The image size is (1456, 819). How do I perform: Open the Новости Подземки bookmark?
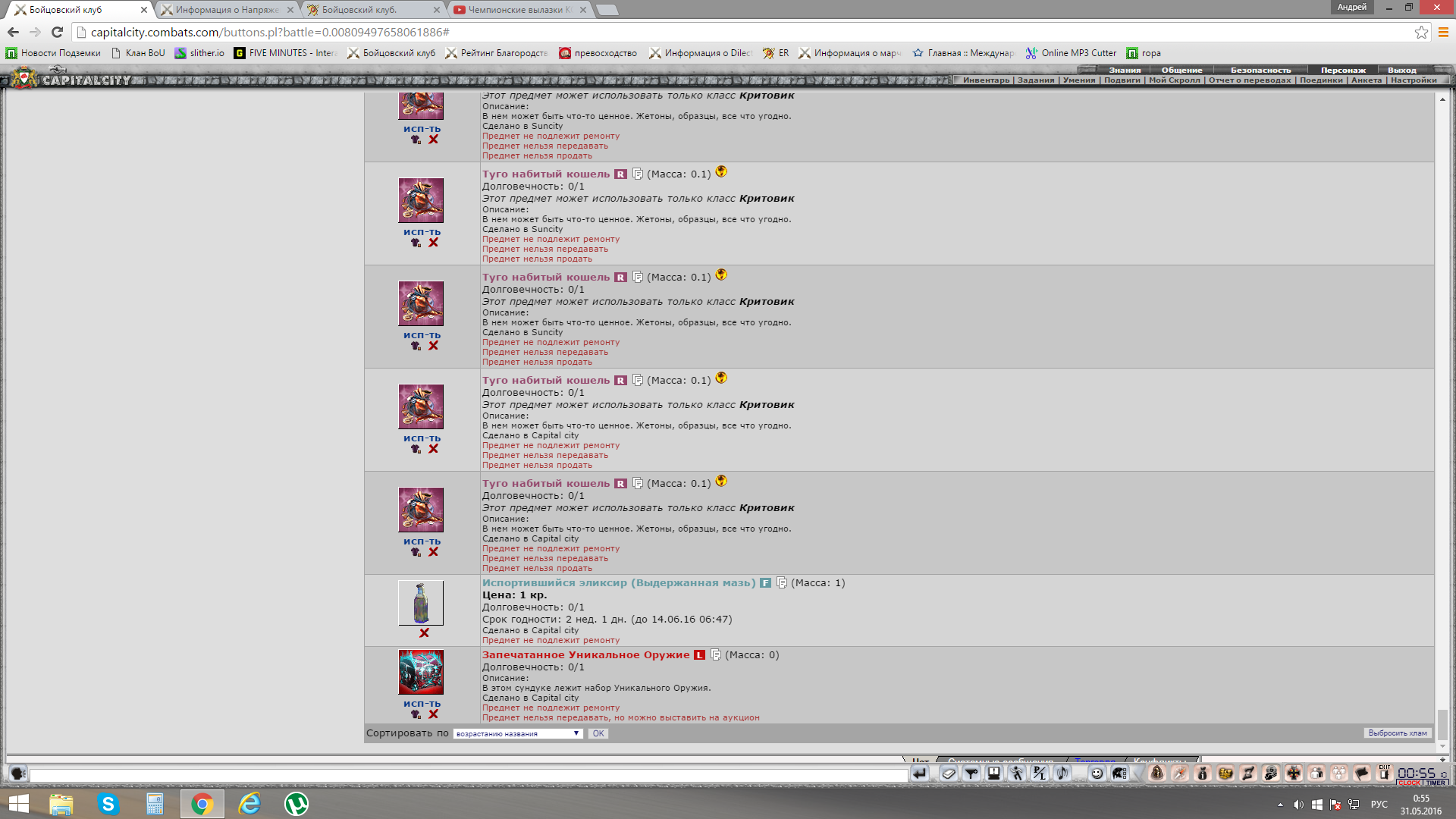tap(53, 53)
